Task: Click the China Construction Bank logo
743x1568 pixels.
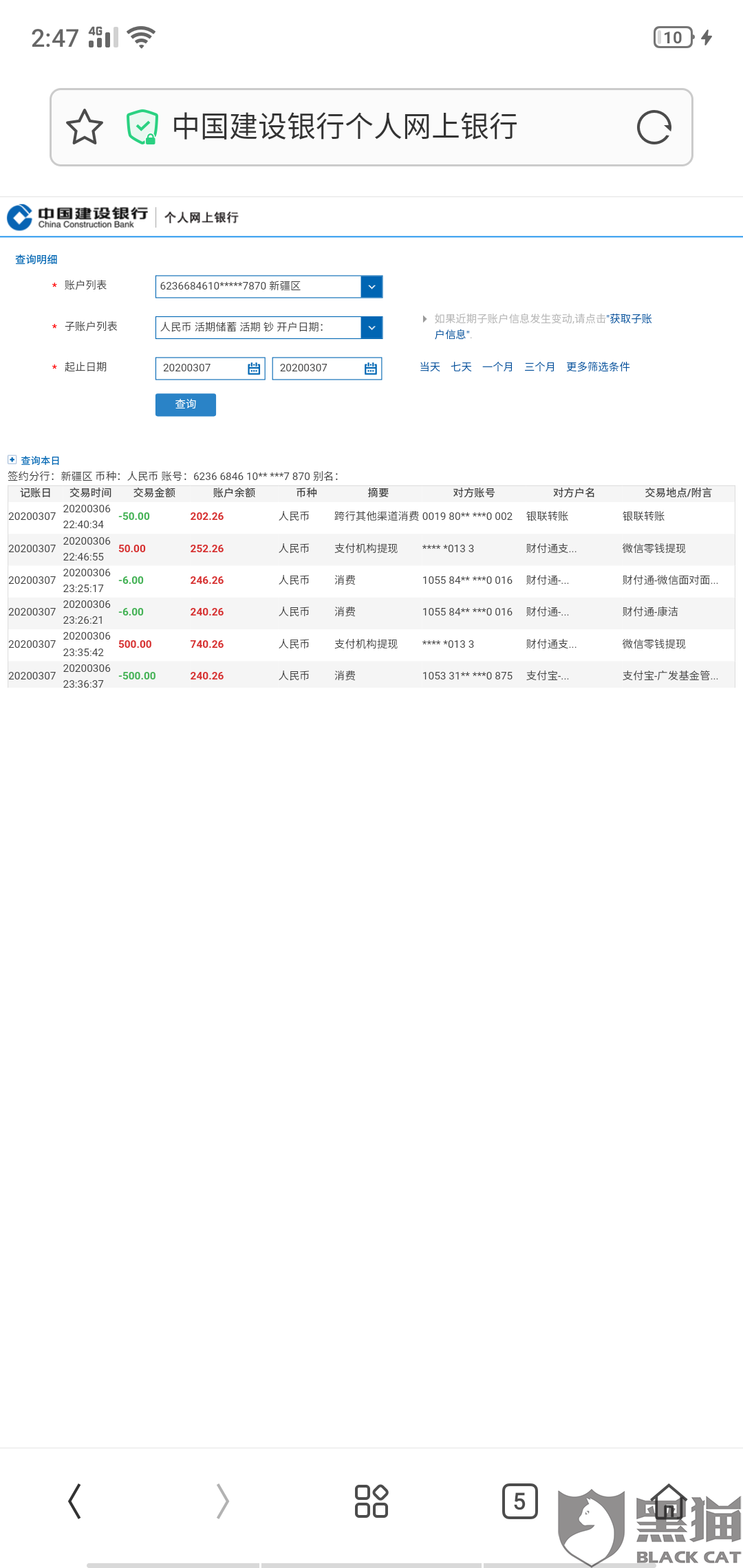Action: pos(77,217)
